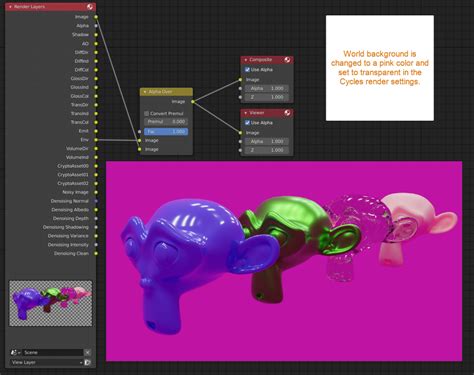Click the Z value field in Composite node
The width and height of the screenshot is (474, 375).
tap(267, 97)
